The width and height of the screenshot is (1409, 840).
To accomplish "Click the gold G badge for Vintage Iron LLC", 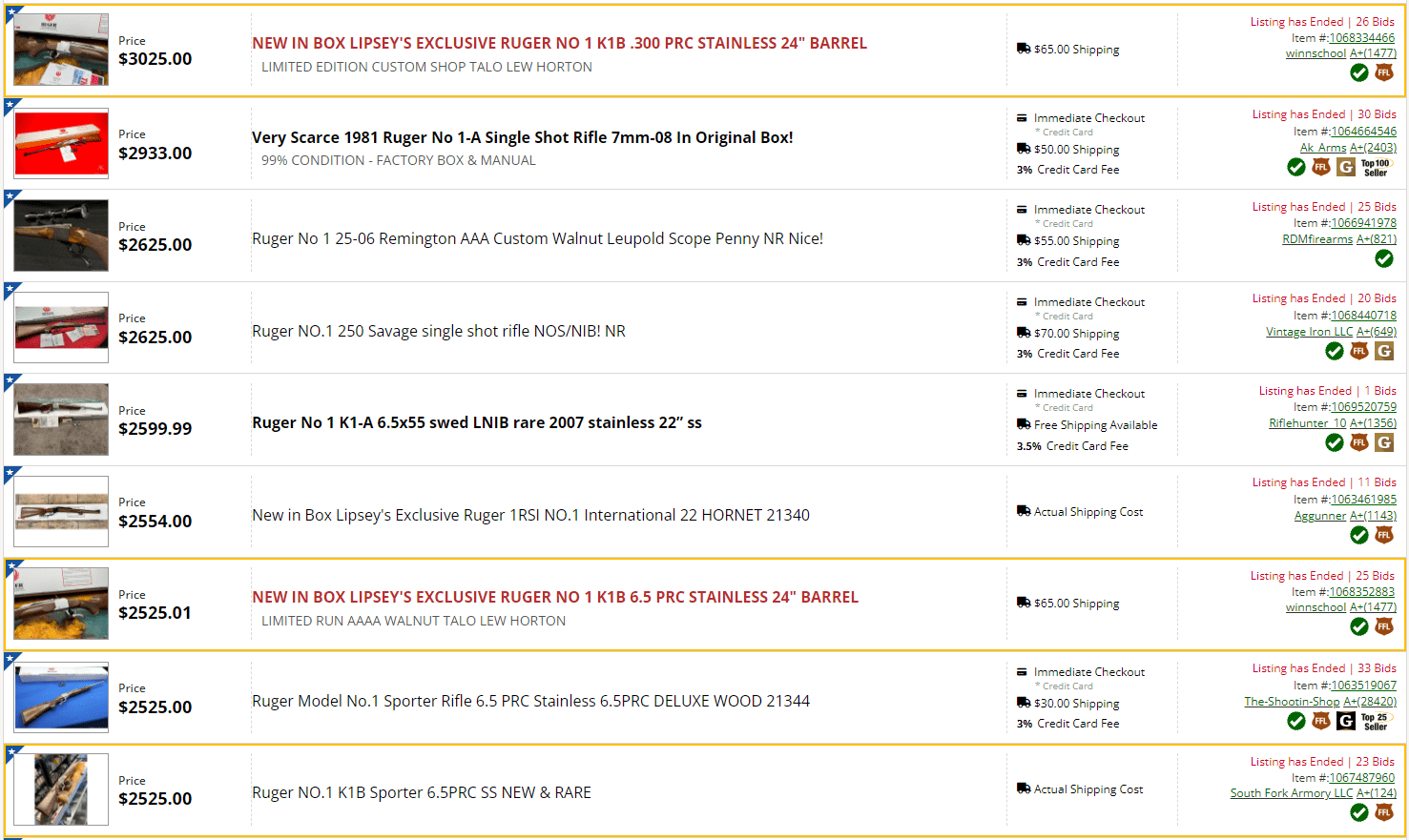I will [1384, 351].
